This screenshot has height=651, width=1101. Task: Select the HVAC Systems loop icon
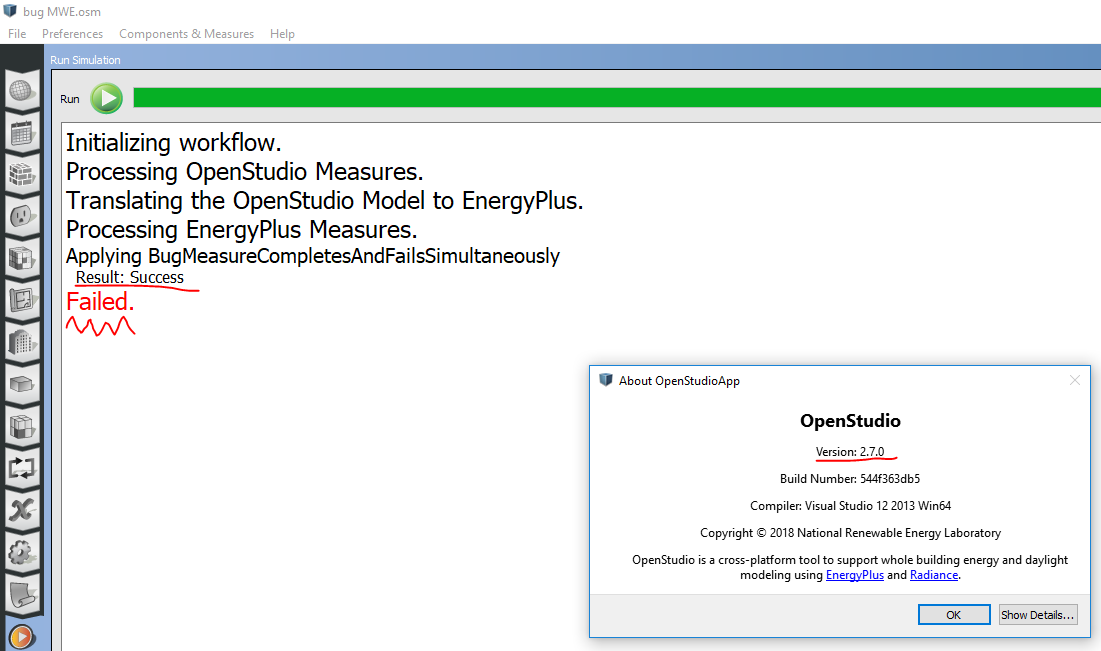coord(22,467)
